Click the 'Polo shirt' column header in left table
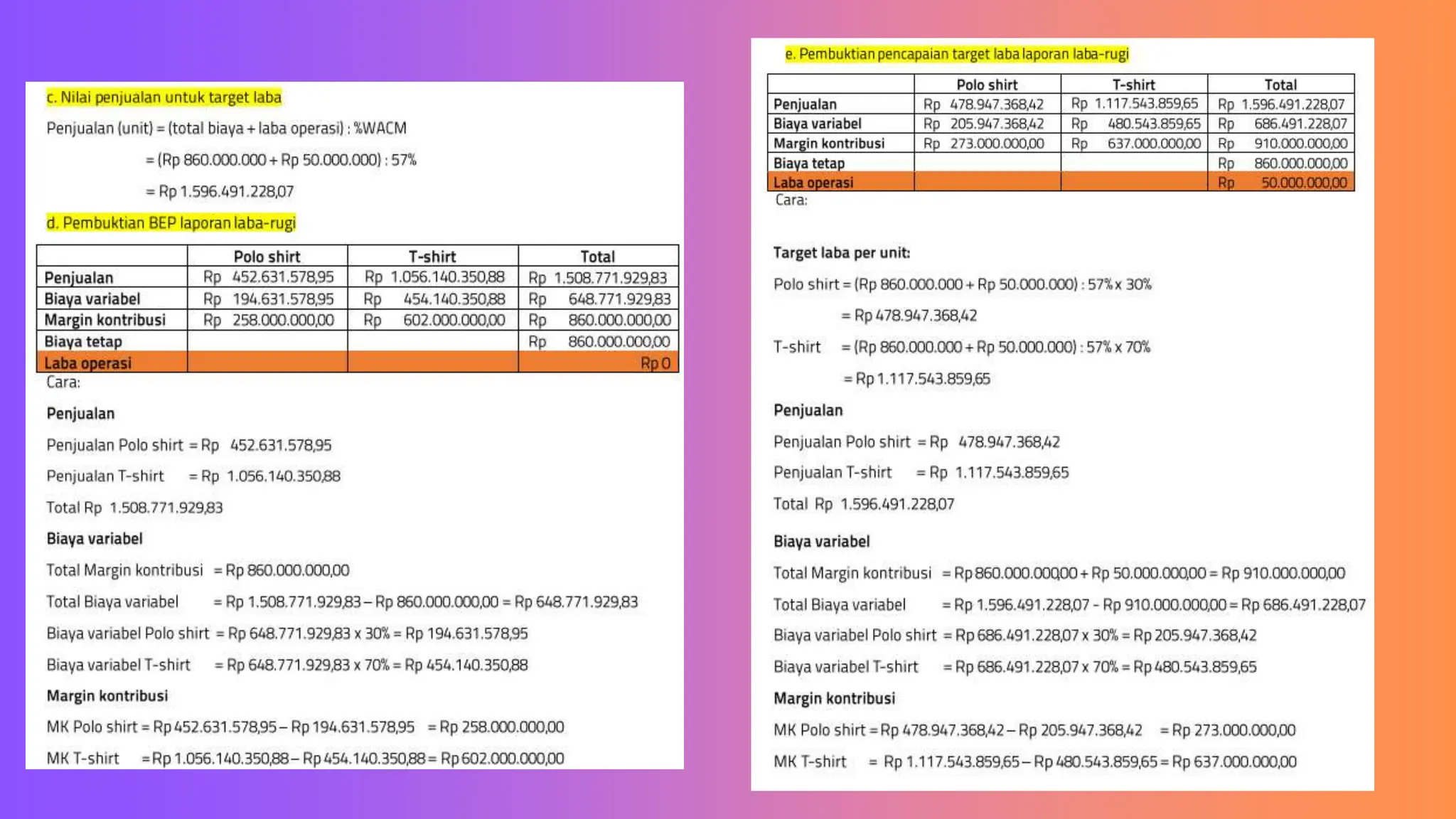The image size is (1456, 819). pos(267,257)
